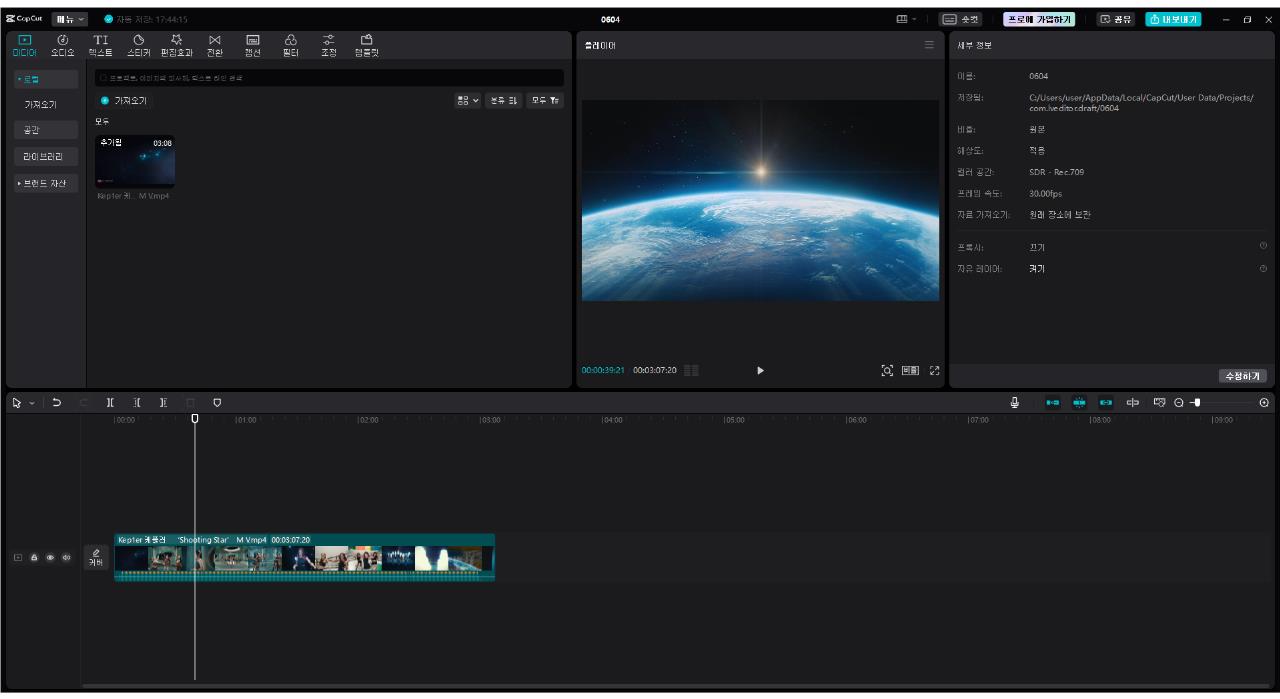Lock the main video track
This screenshot has height=699, width=1280.
[x=36, y=557]
